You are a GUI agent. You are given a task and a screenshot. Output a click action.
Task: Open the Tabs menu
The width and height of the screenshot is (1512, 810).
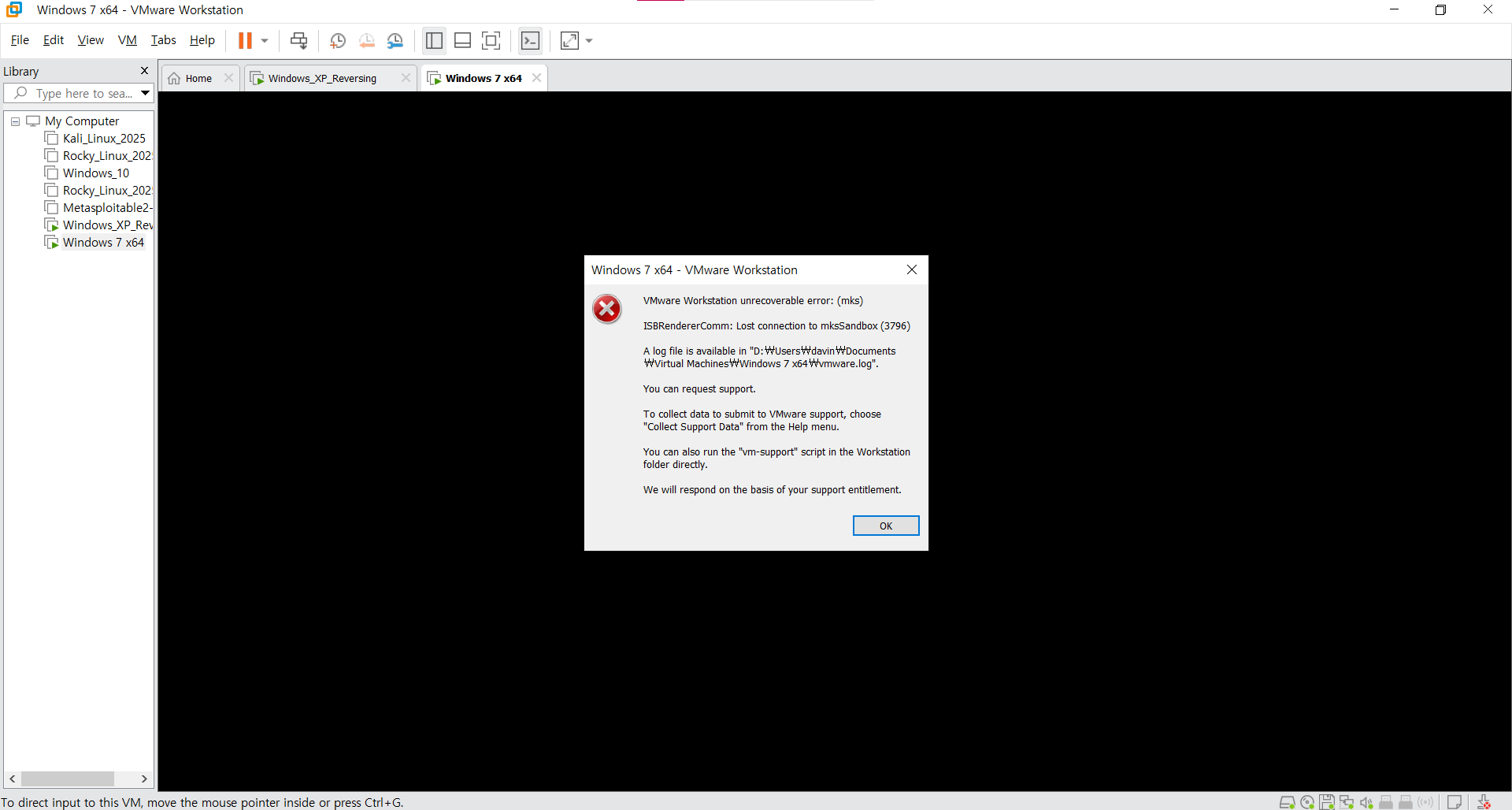(x=163, y=40)
